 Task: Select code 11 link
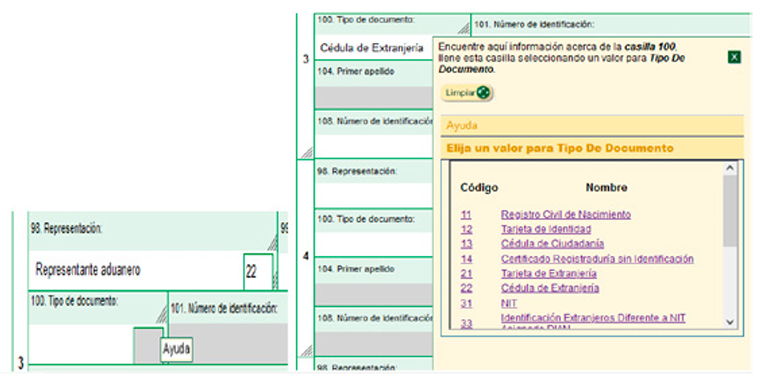click(x=466, y=214)
